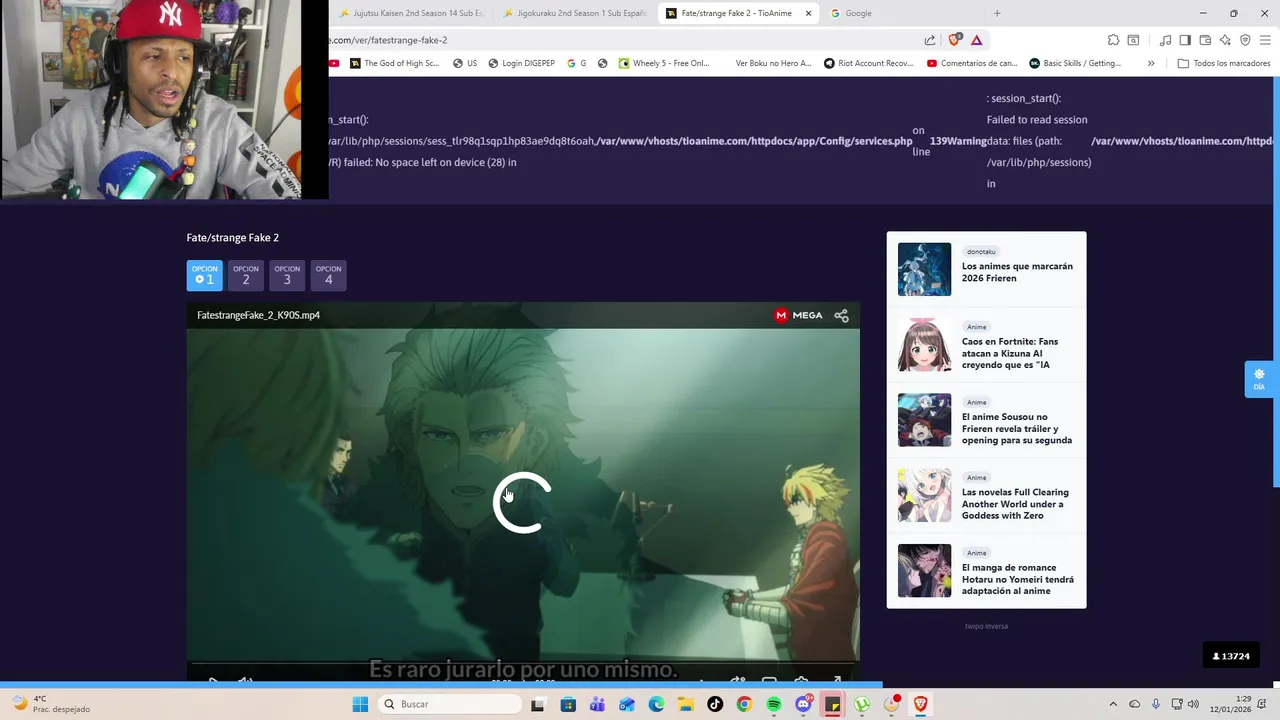Screen dimensions: 1280x720
Task: Open File Explorer from the taskbar
Action: coord(686,704)
